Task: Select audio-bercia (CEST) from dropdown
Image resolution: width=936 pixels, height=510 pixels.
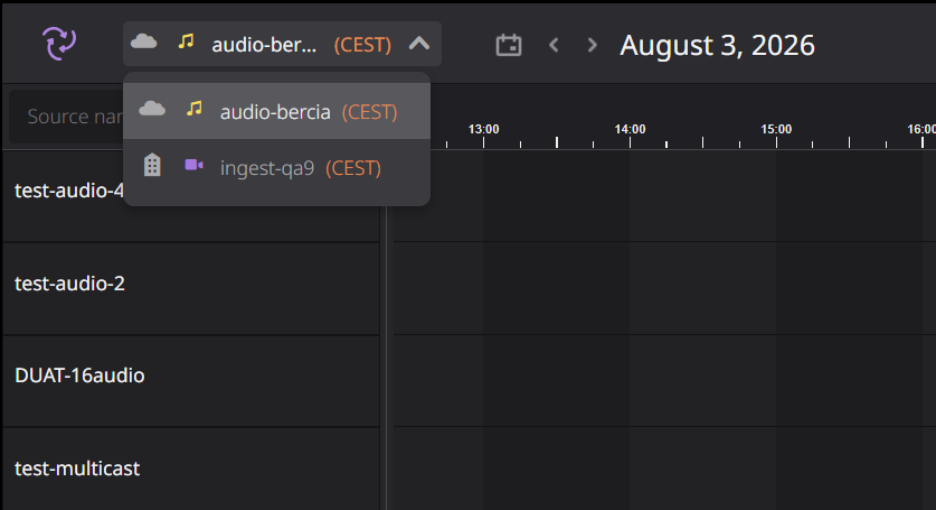Action: (276, 111)
